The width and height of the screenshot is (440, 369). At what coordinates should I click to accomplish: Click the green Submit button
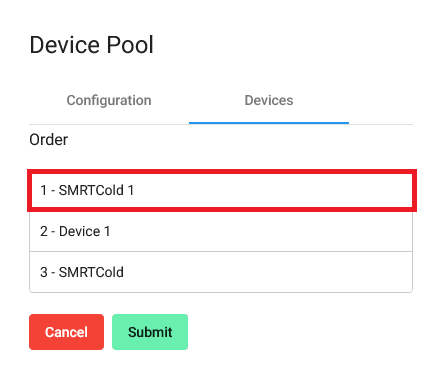point(150,332)
